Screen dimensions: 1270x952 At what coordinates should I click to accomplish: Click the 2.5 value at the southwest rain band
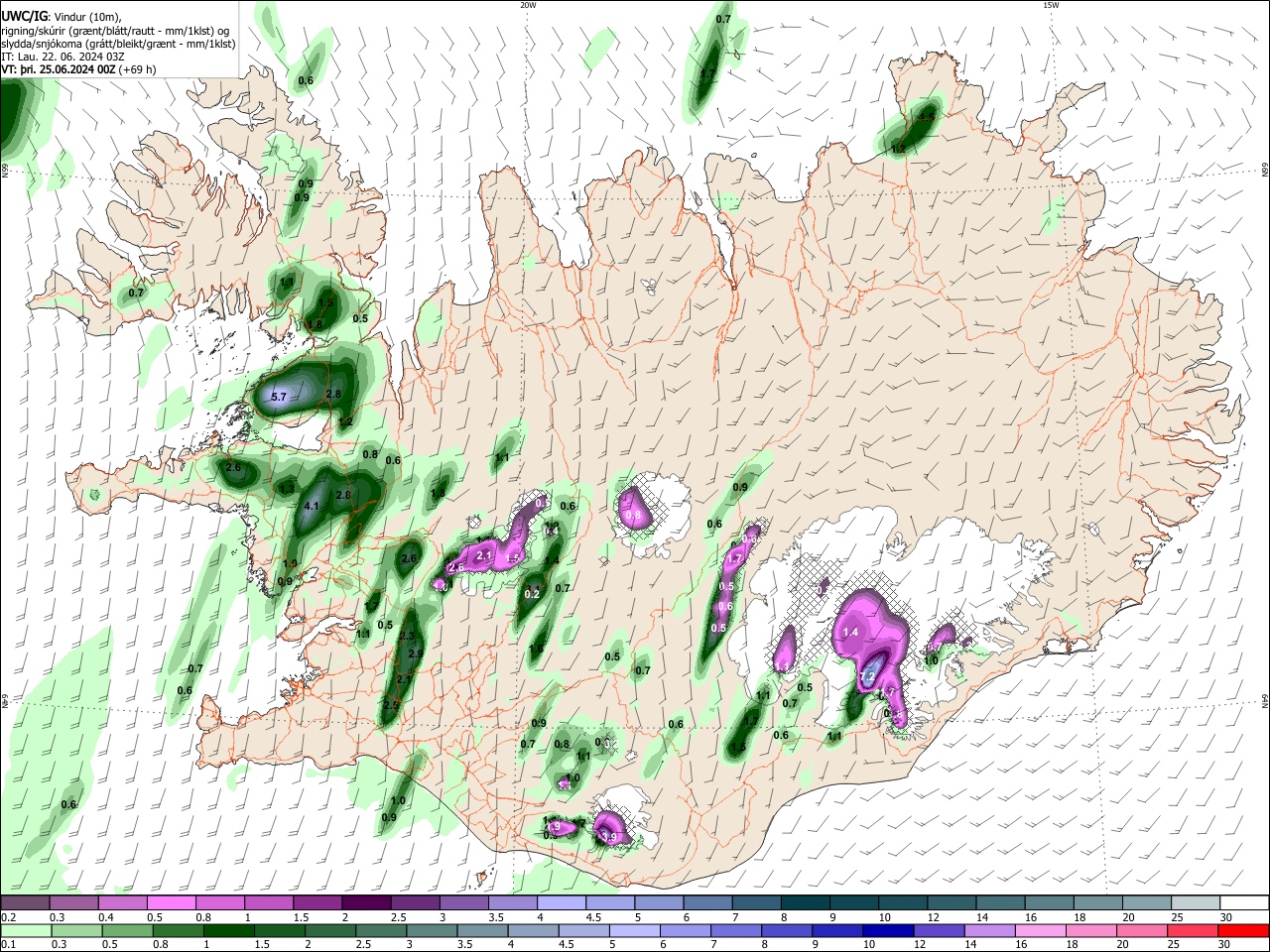tap(392, 704)
